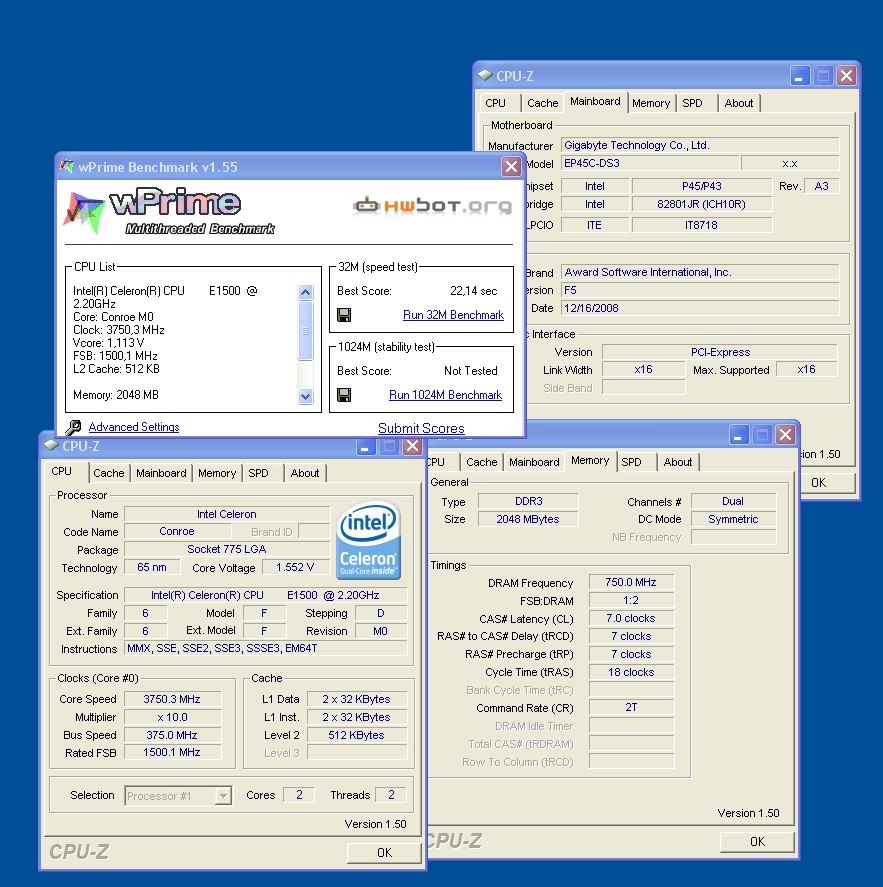Click scroll down arrow in CPU List
The image size is (883, 887).
tap(305, 397)
